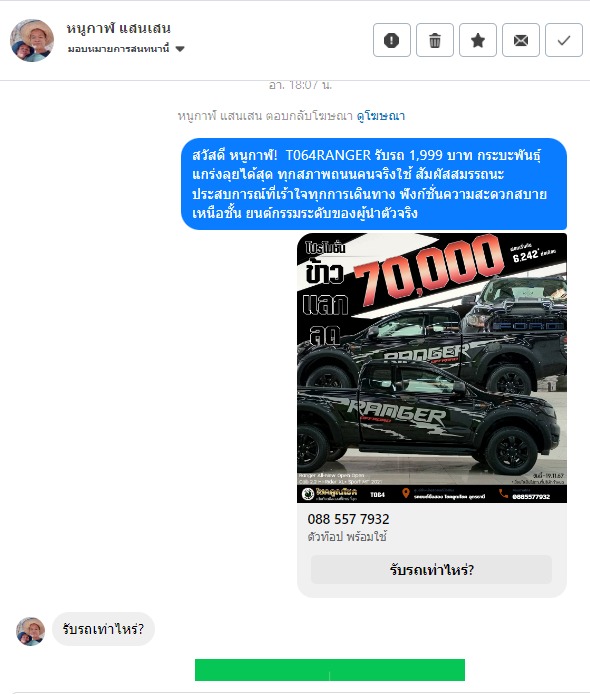Click contact name หนูกาฬ แสนเสน in header

tap(119, 28)
